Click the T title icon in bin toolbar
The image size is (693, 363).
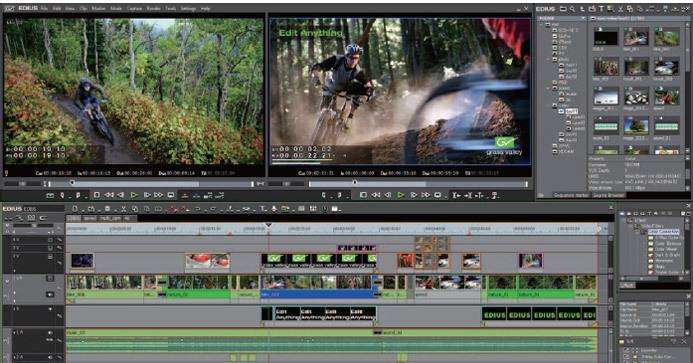click(601, 9)
